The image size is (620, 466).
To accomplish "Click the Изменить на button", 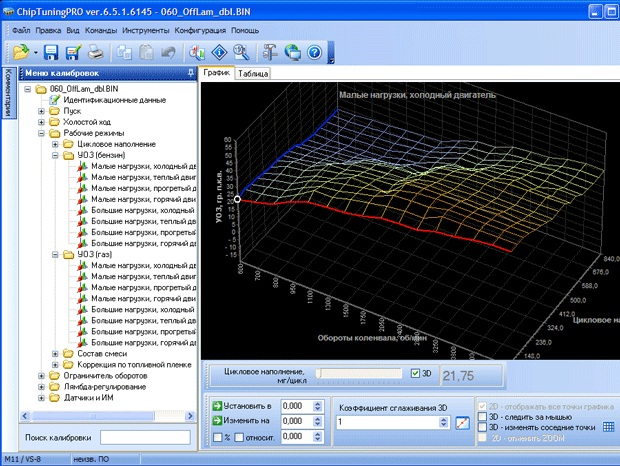I will pos(241,421).
